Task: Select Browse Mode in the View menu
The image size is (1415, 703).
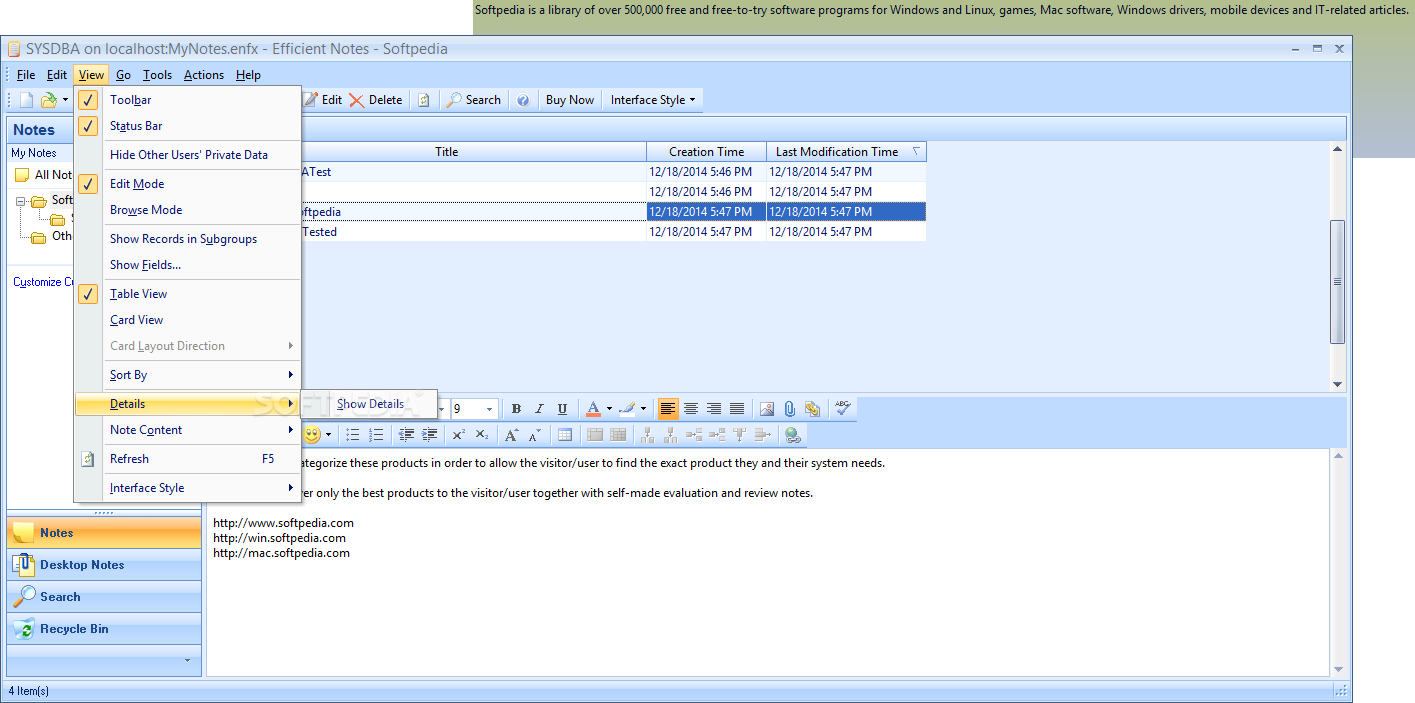Action: tap(187, 210)
